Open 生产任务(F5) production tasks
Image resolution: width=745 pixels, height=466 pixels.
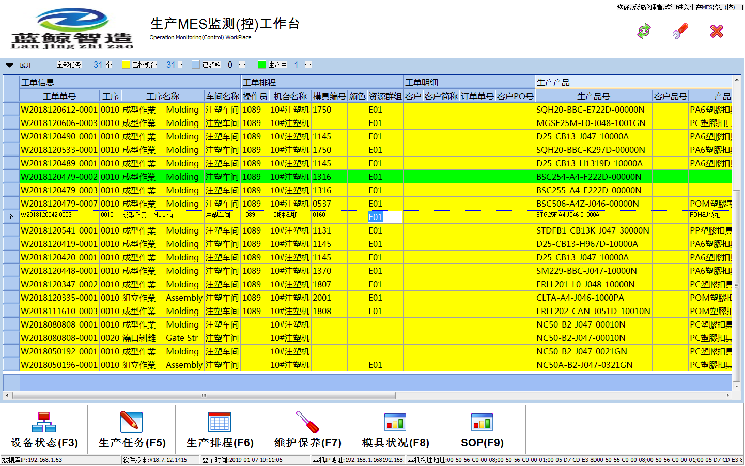(x=132, y=430)
